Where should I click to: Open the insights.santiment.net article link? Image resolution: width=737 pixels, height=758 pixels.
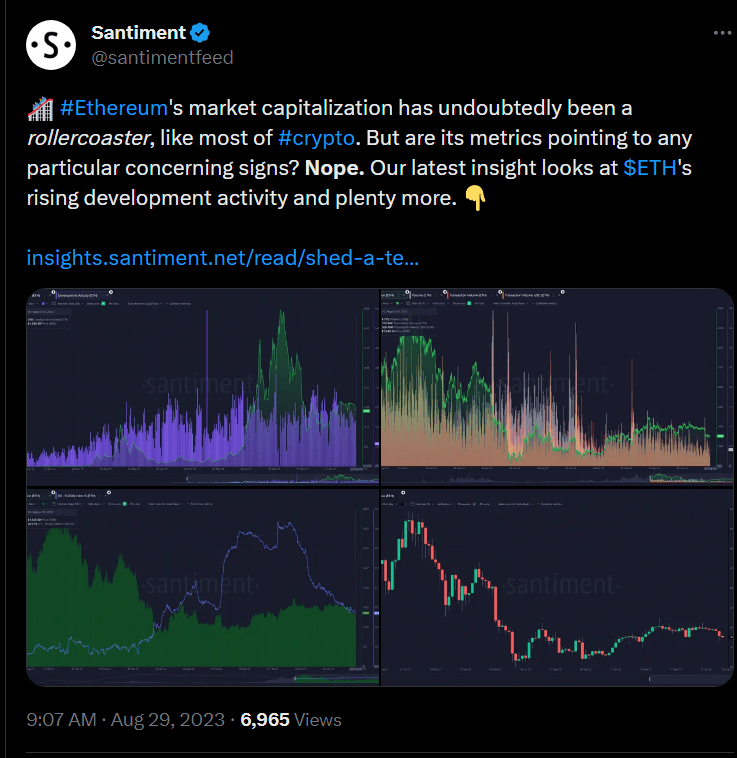click(x=223, y=258)
